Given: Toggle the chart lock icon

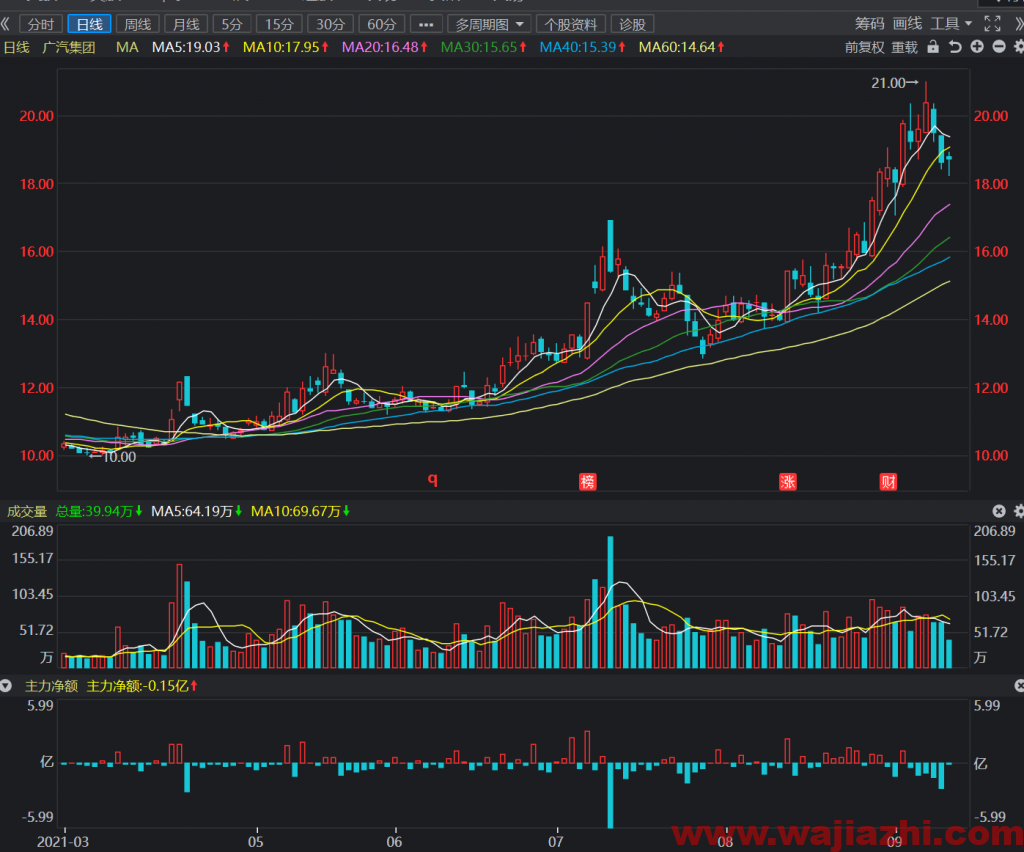Looking at the screenshot, I should point(933,47).
